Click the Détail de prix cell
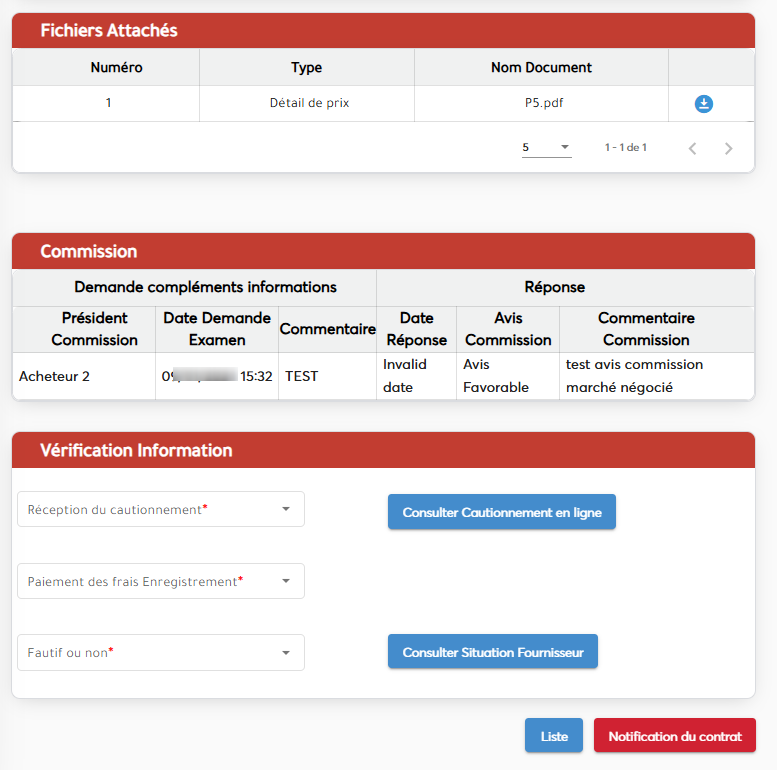The width and height of the screenshot is (777, 770). (309, 103)
